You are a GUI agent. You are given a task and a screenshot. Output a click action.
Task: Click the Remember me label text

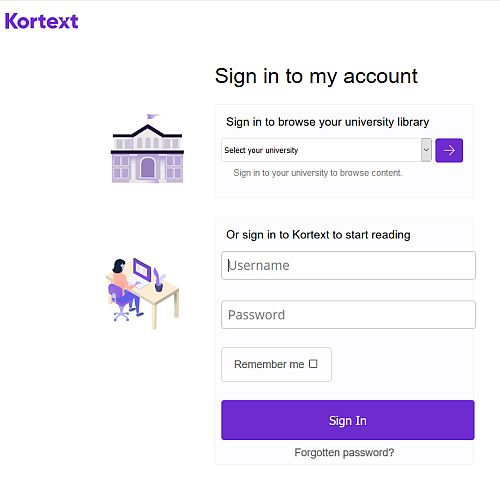coord(269,364)
